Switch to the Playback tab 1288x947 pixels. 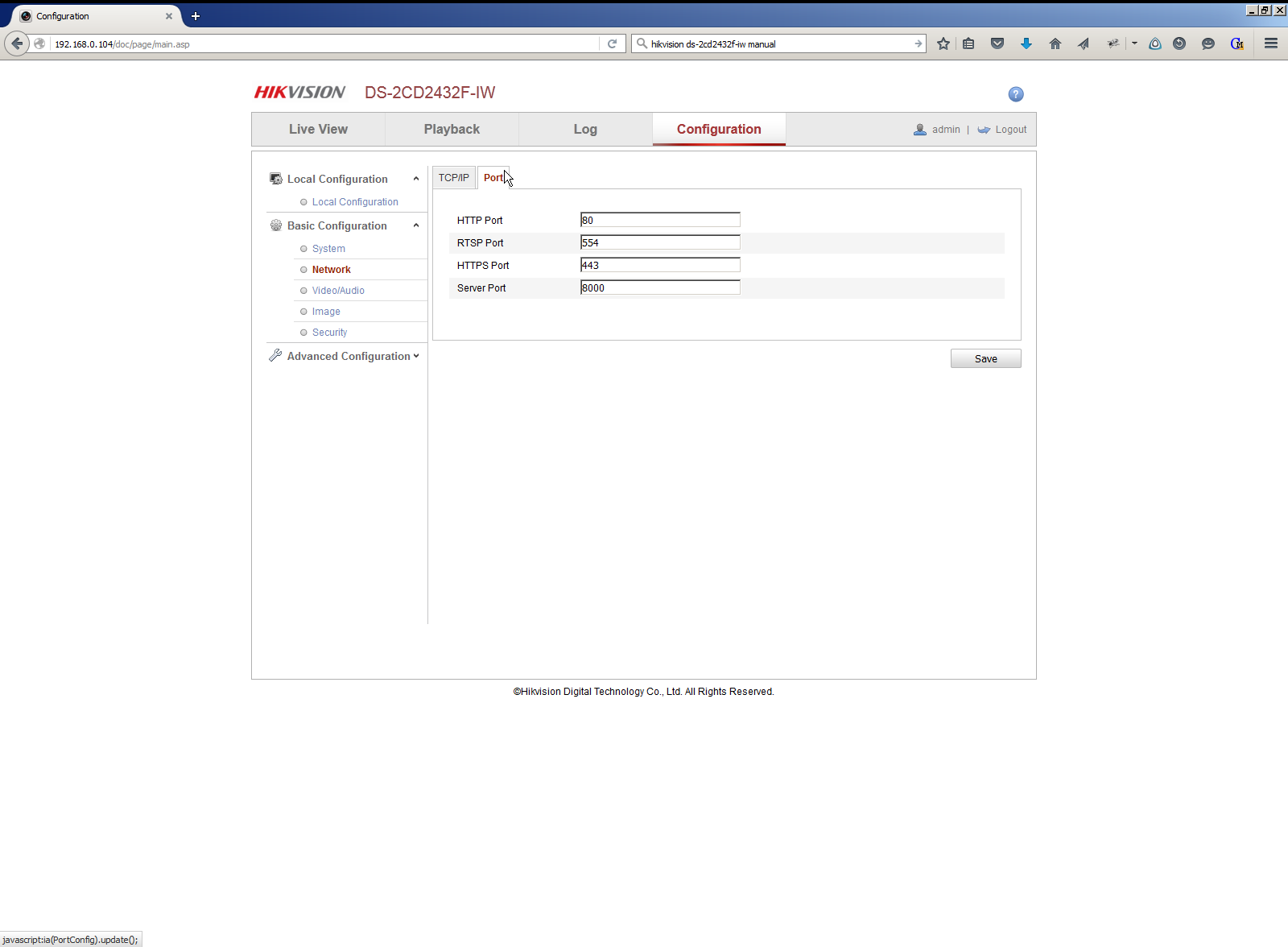[x=452, y=129]
